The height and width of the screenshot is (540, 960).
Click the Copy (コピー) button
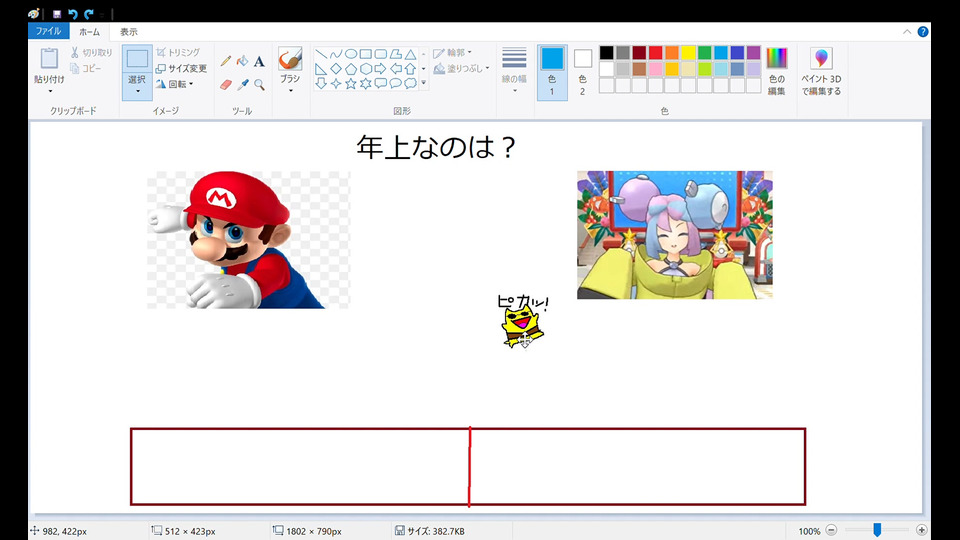pyautogui.click(x=86, y=69)
